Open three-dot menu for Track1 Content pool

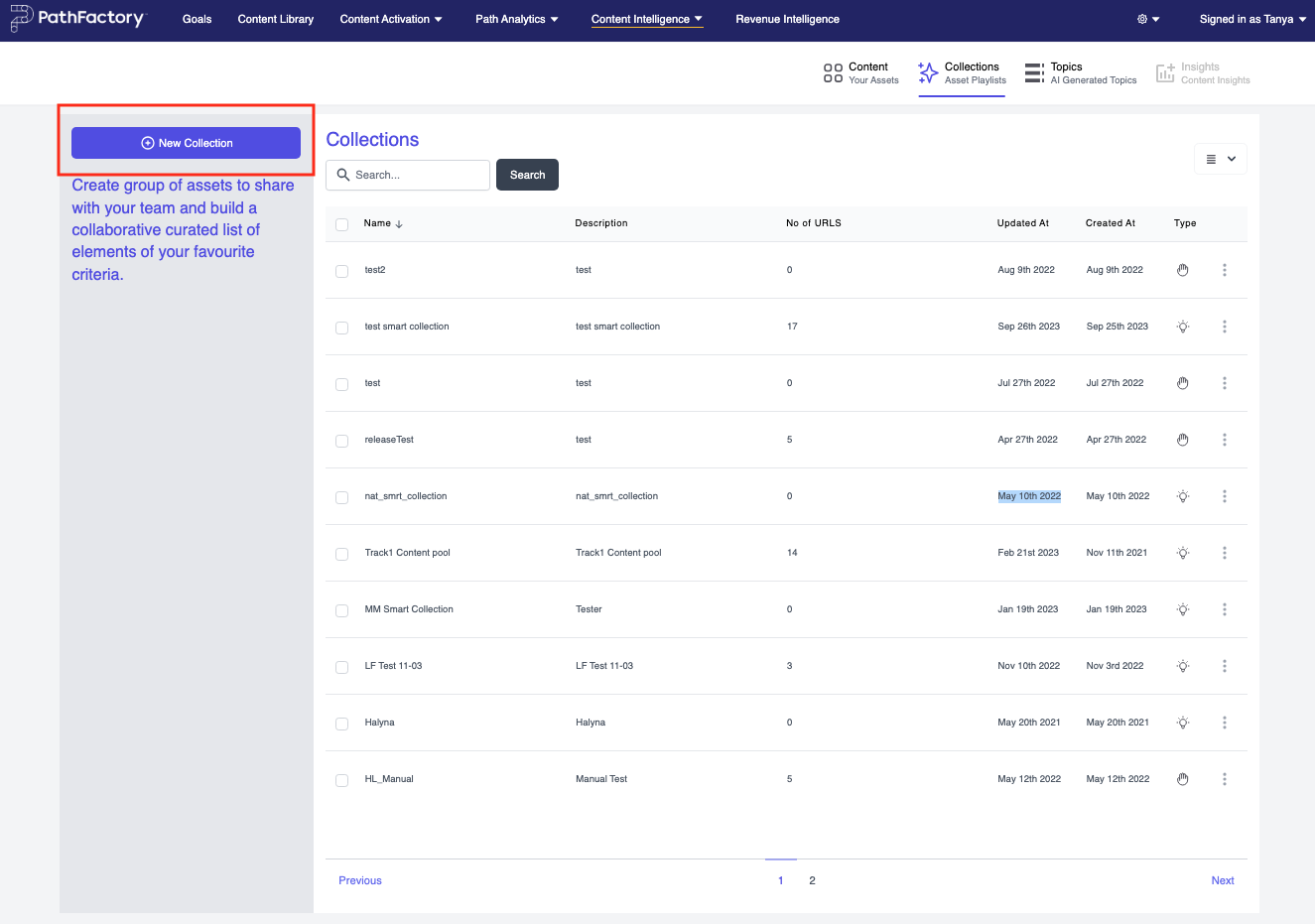coord(1224,553)
